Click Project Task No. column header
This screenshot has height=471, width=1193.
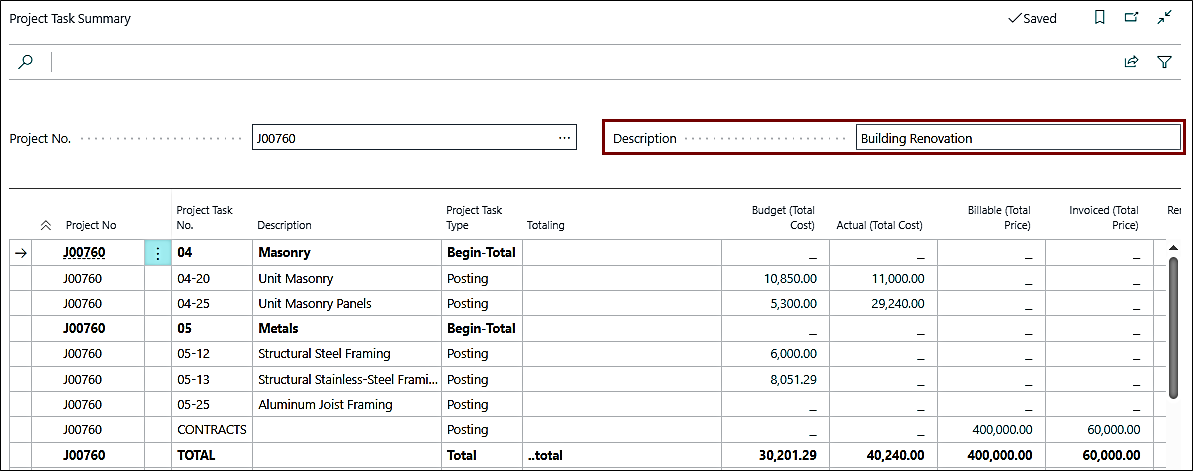coord(205,218)
